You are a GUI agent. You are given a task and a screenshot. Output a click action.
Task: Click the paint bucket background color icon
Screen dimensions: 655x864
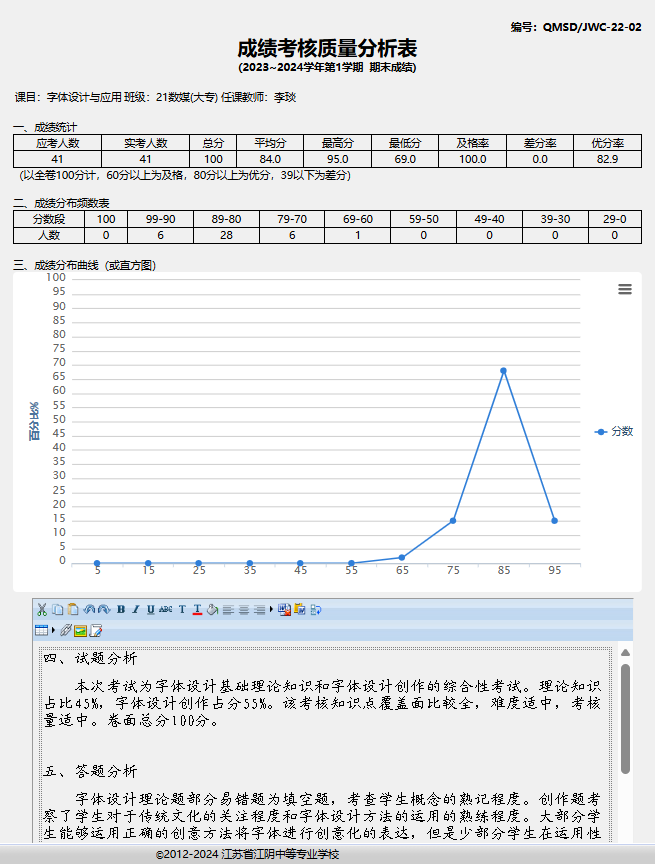(212, 609)
